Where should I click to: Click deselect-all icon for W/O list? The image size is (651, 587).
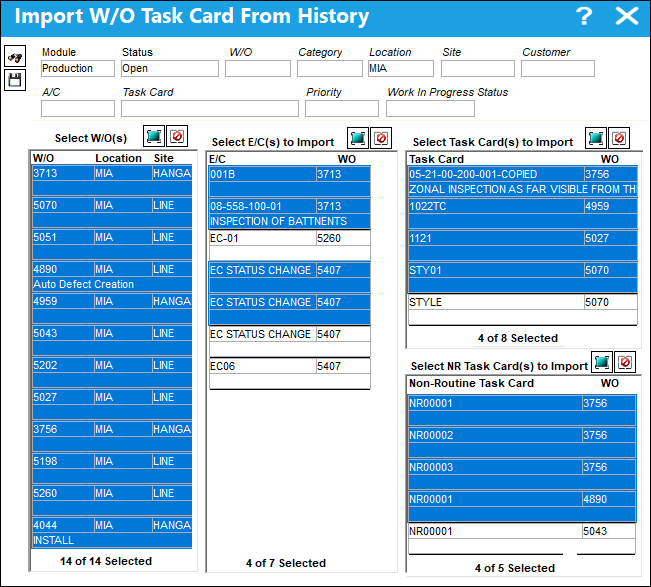point(177,136)
